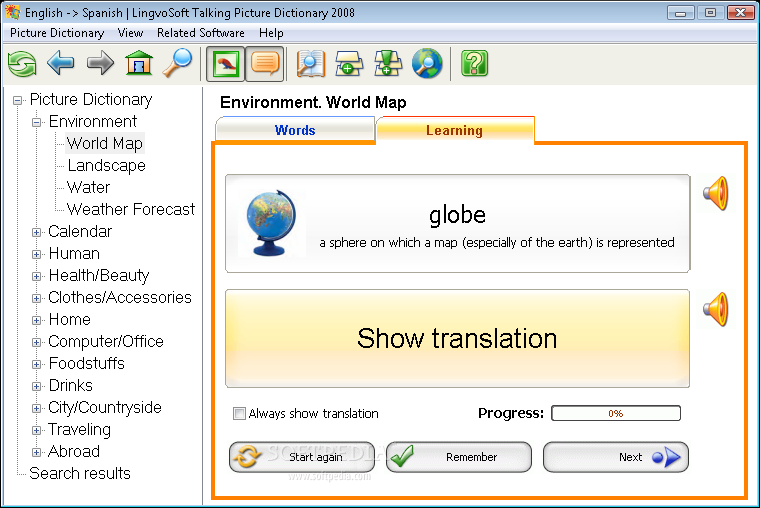This screenshot has width=760, height=508.
Task: Click the magnifying glass search icon
Action: point(177,63)
